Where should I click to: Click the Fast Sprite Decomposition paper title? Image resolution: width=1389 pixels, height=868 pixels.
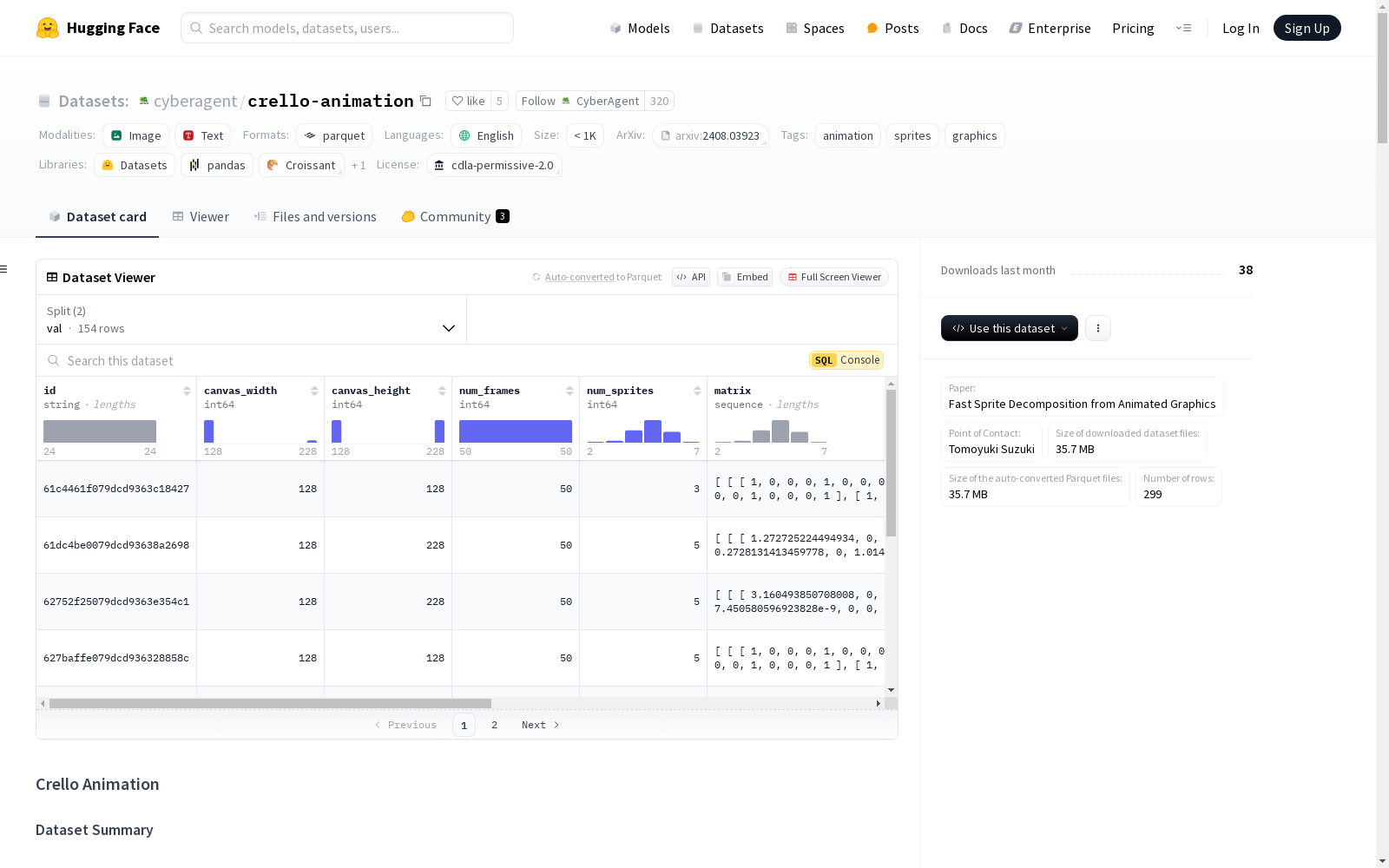[1082, 404]
